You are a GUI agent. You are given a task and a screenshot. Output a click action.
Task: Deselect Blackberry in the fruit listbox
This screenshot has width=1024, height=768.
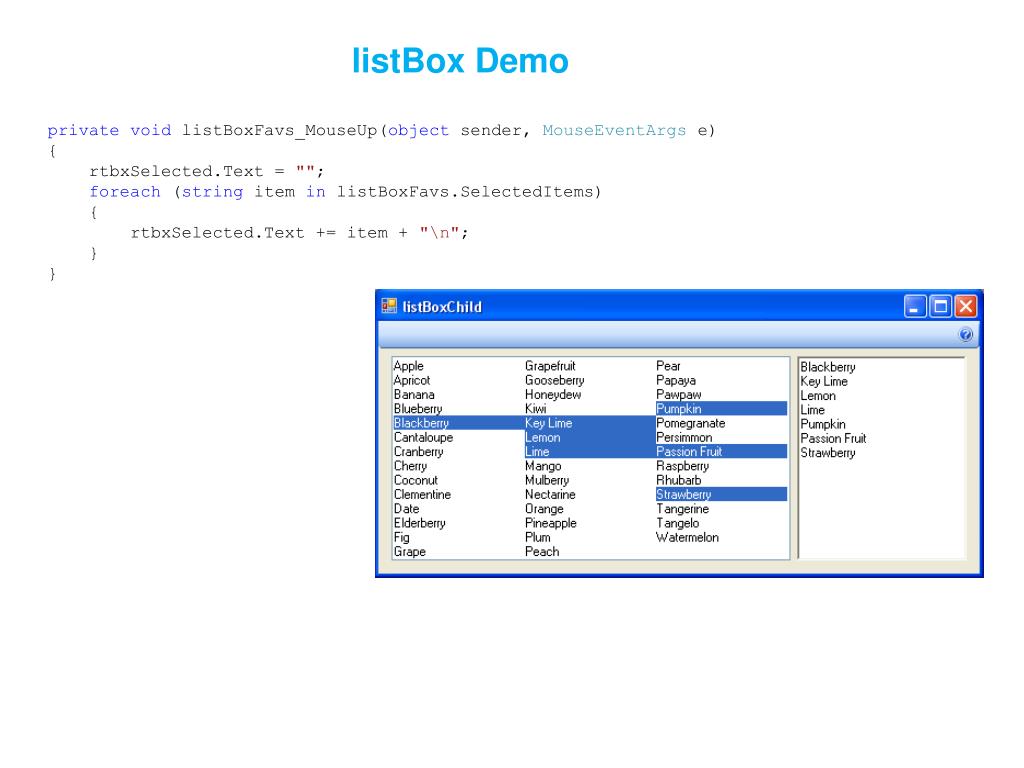pos(457,423)
